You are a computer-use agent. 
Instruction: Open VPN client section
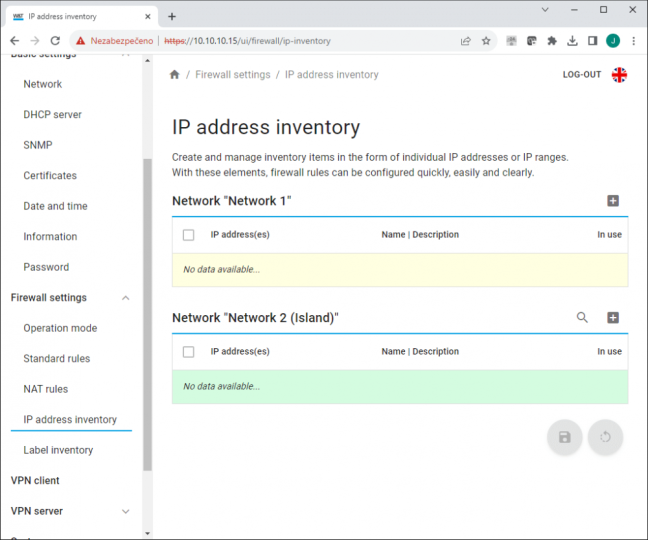click(x=35, y=481)
